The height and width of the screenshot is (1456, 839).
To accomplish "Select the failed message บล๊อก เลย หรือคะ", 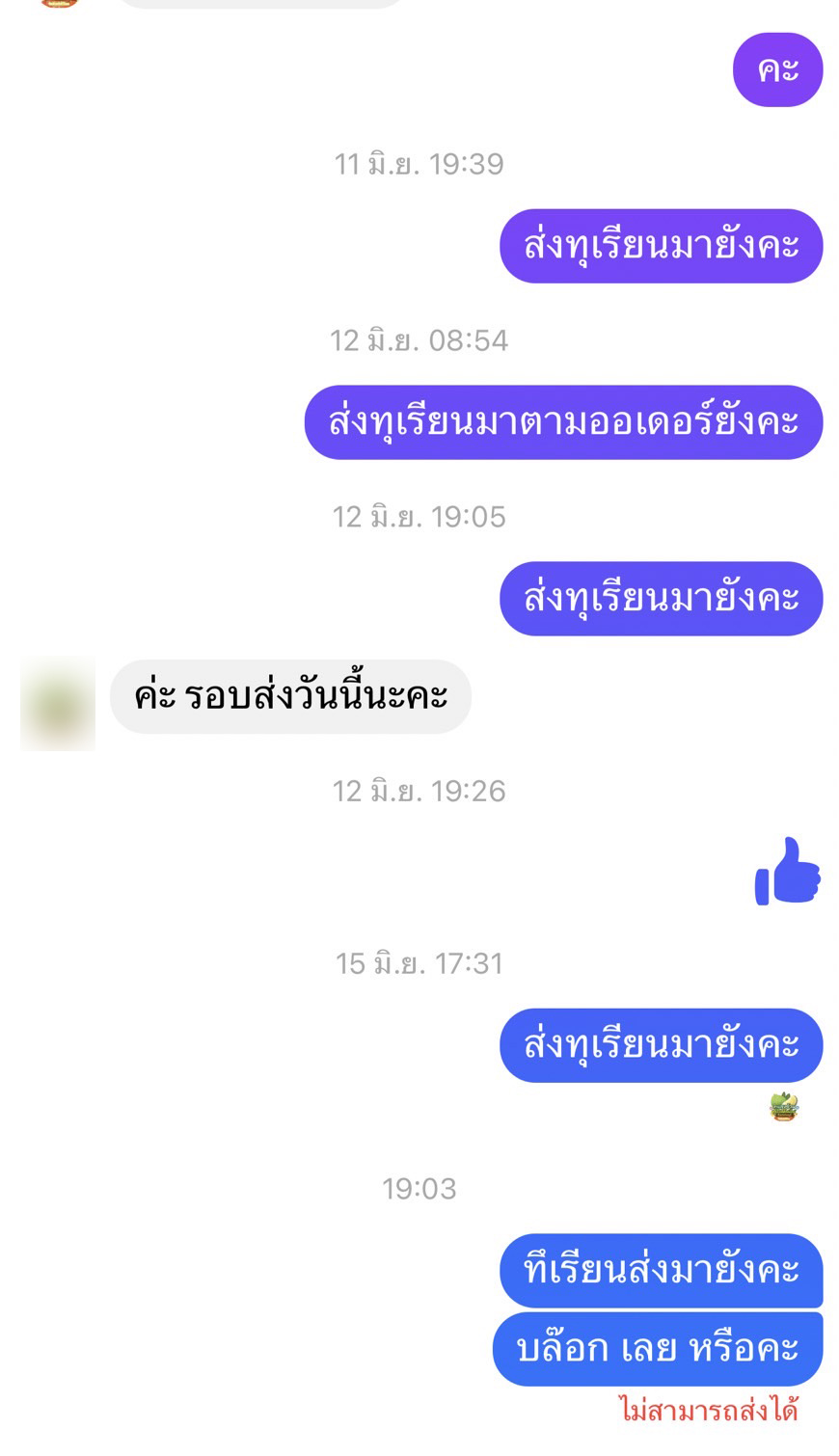I will (x=658, y=1348).
